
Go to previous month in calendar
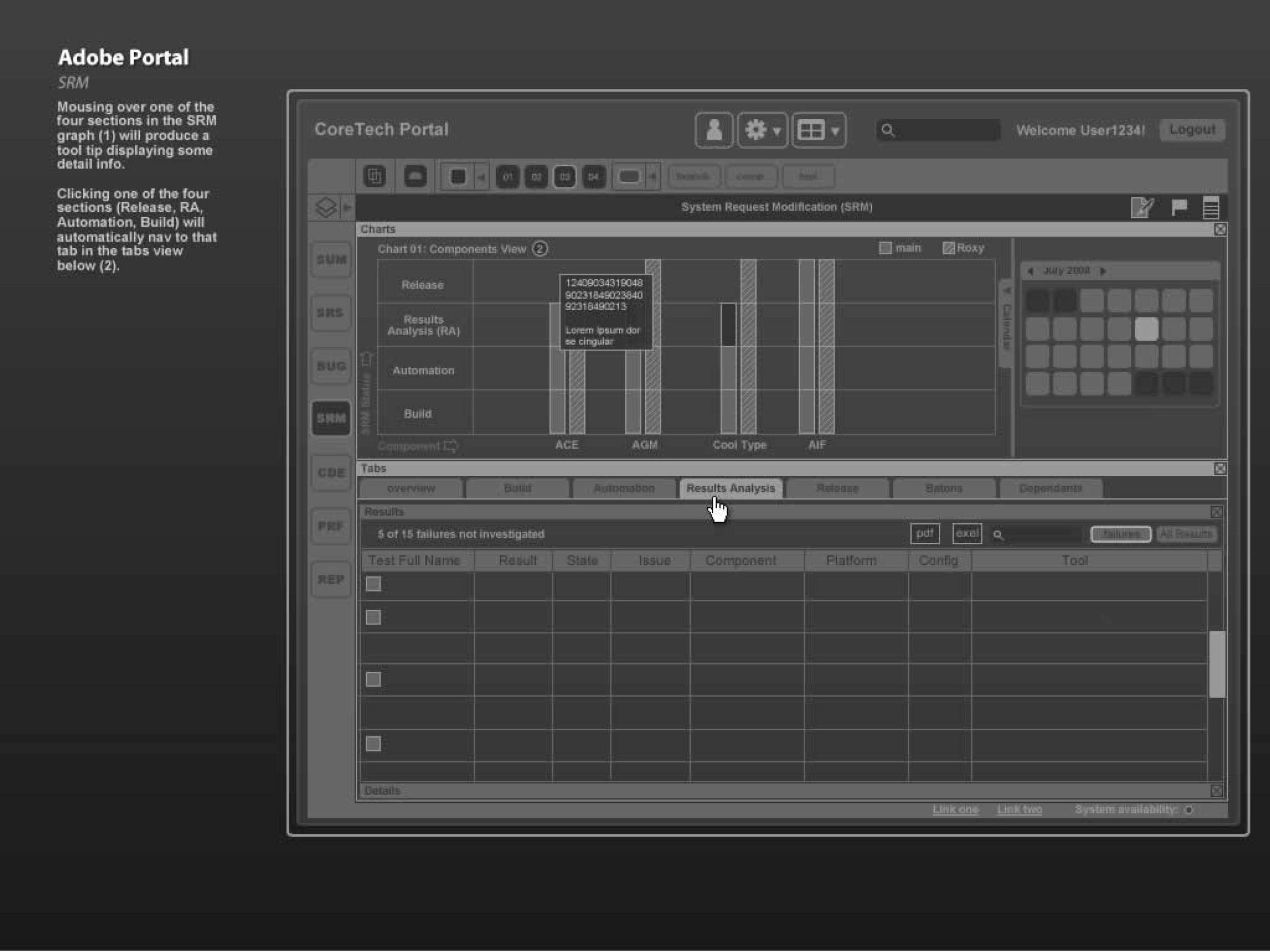[1031, 272]
